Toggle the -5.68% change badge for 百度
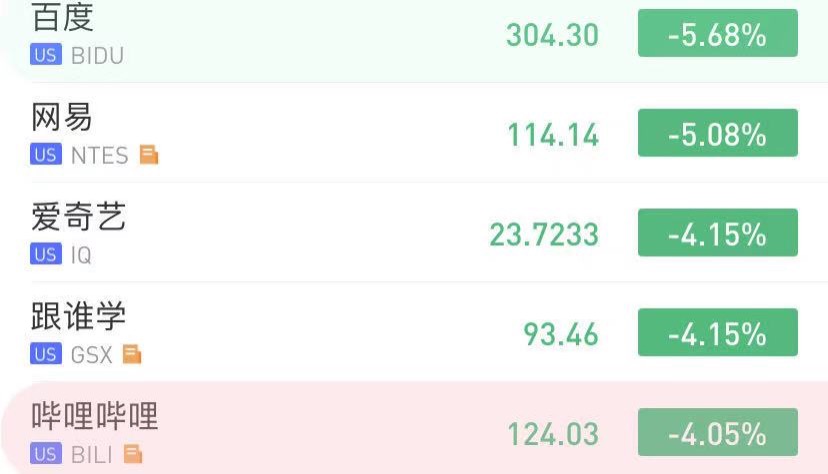The height and width of the screenshot is (474, 828). [717, 34]
